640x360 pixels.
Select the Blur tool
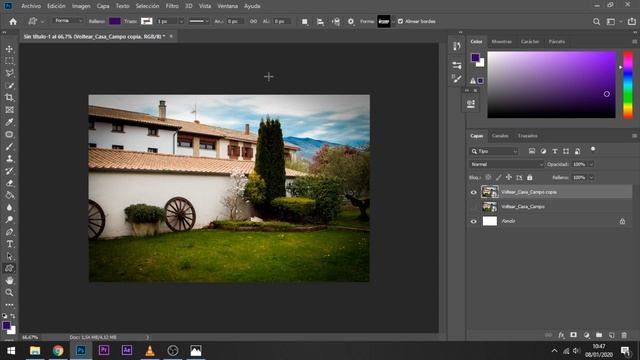(x=9, y=207)
